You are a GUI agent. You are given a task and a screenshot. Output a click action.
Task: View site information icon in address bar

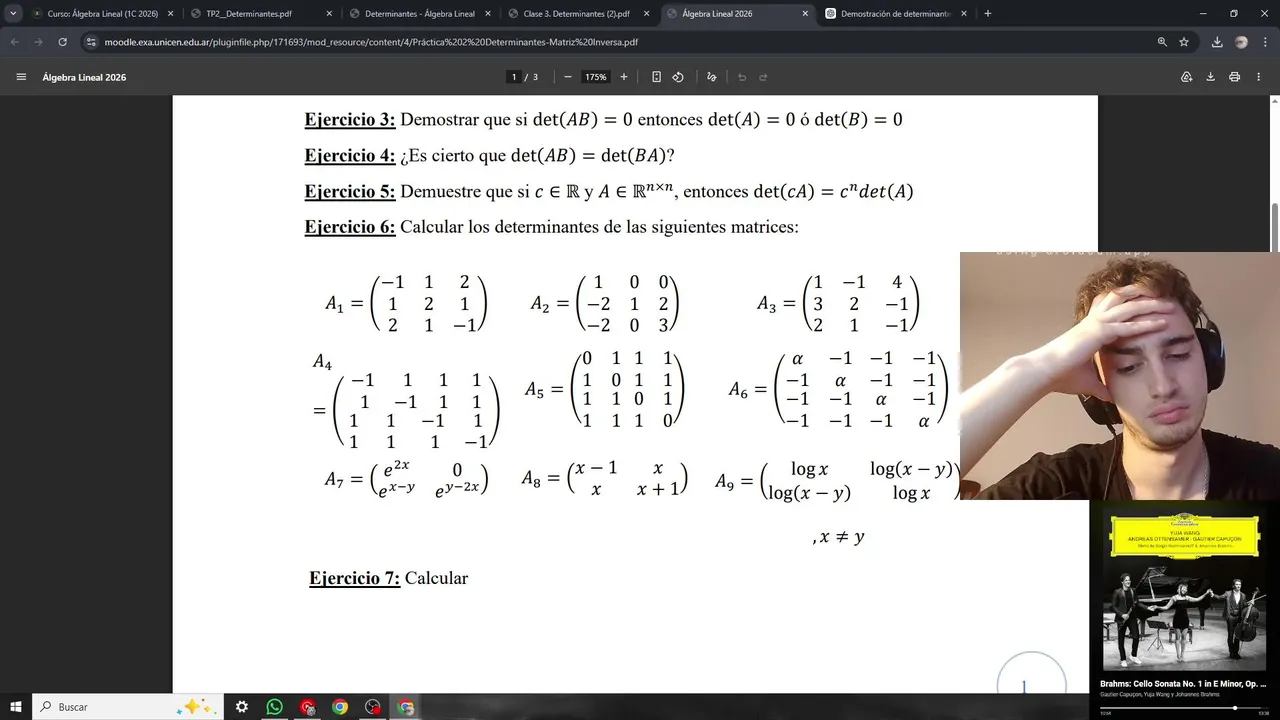(x=91, y=42)
